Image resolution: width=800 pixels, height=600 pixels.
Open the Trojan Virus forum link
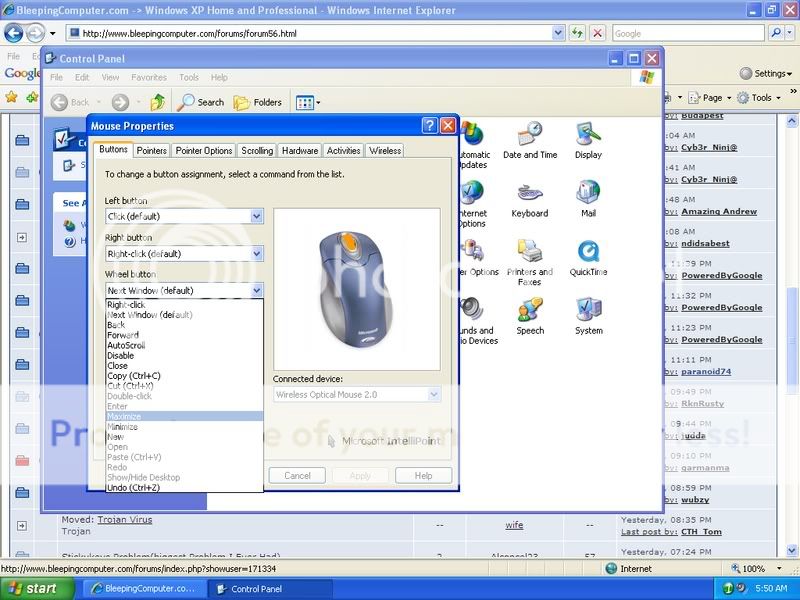(x=124, y=519)
